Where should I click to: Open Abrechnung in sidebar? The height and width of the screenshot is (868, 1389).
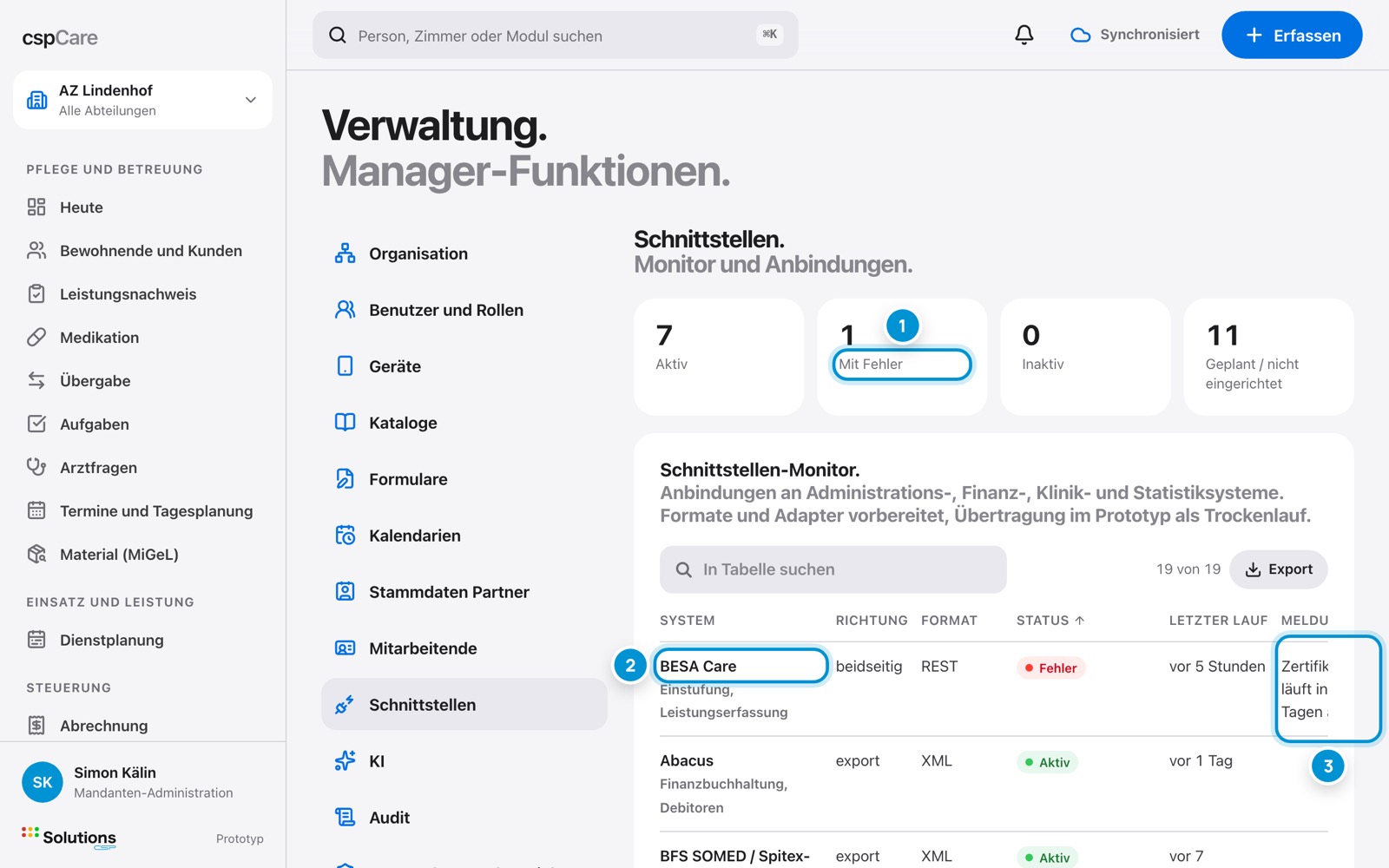pos(142,726)
